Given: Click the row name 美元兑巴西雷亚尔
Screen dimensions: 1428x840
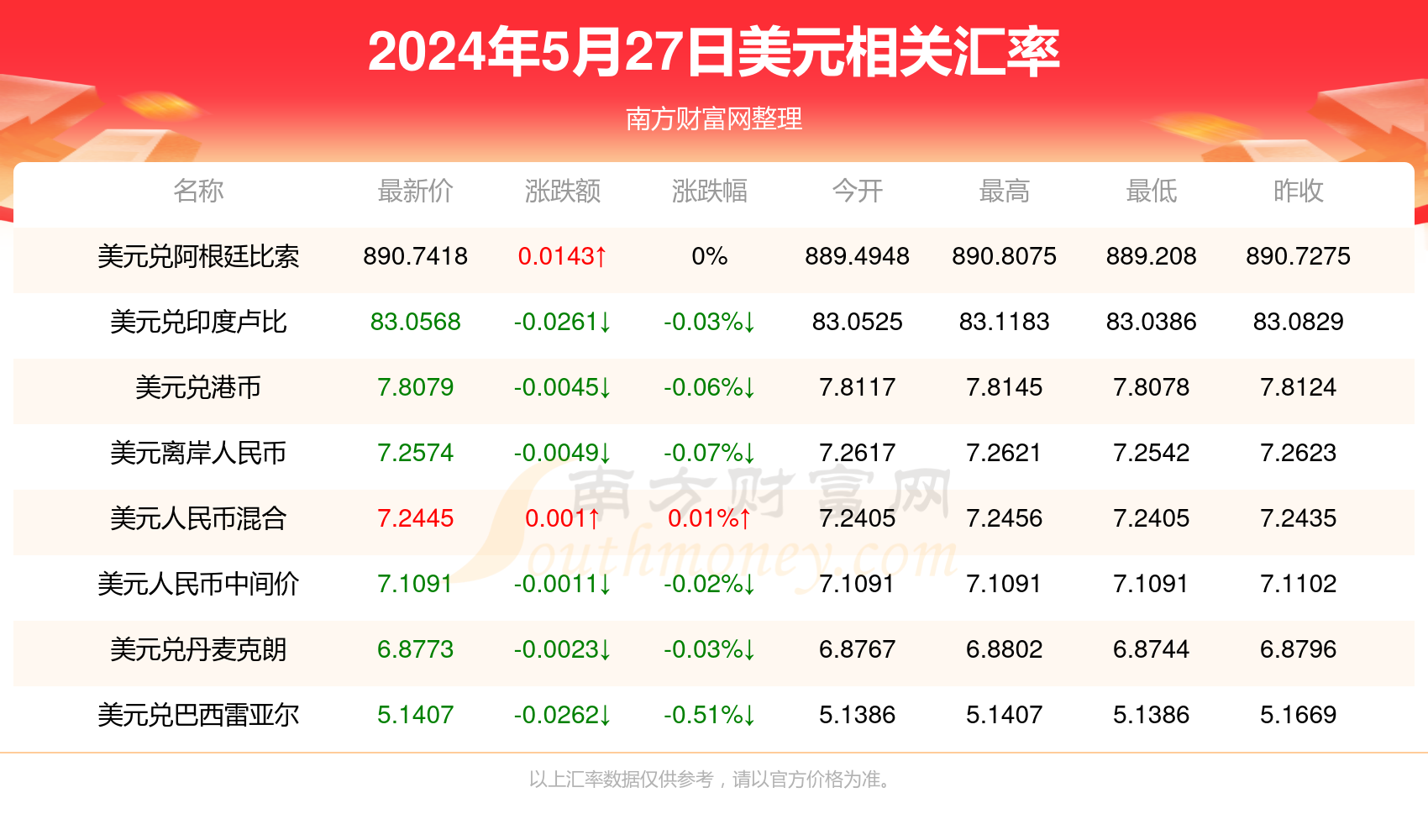Looking at the screenshot, I should 198,715.
